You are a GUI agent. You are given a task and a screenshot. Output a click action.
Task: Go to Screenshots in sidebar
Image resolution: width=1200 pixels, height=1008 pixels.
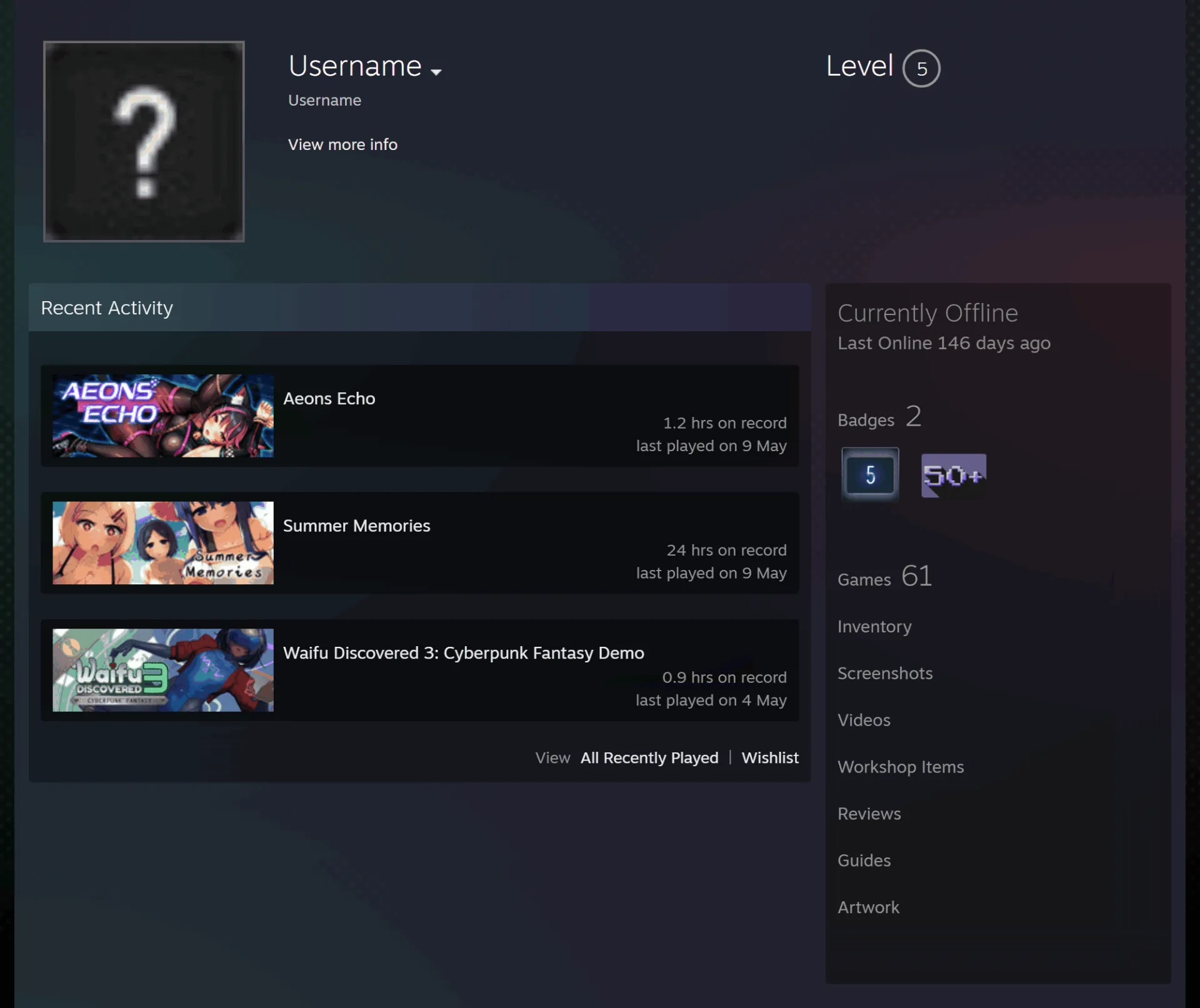[885, 673]
